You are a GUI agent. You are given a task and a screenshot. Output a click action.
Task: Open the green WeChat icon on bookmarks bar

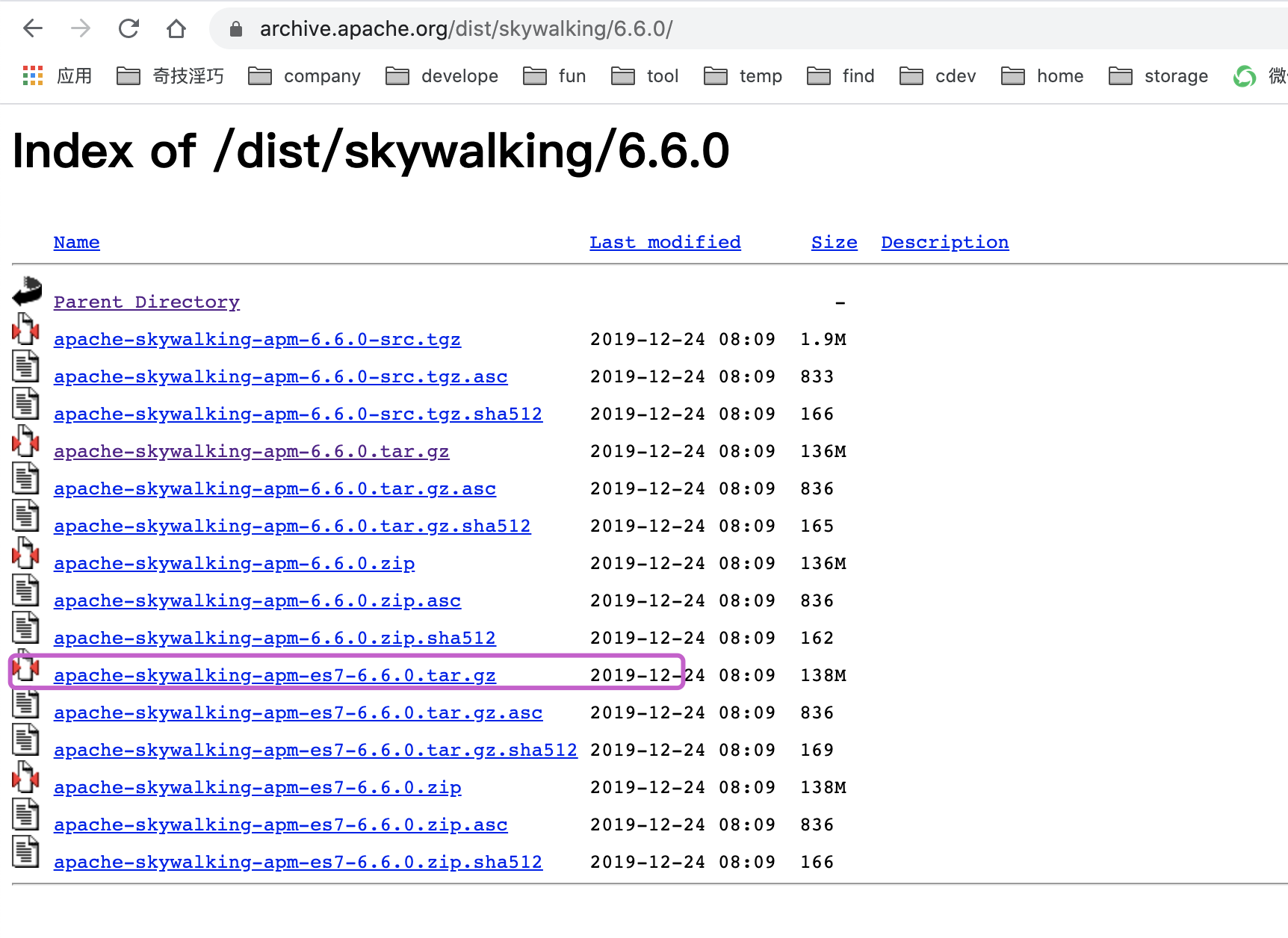(1244, 75)
